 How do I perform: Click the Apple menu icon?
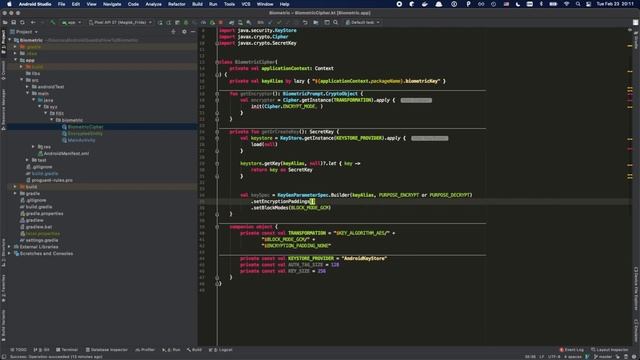(x=9, y=4)
